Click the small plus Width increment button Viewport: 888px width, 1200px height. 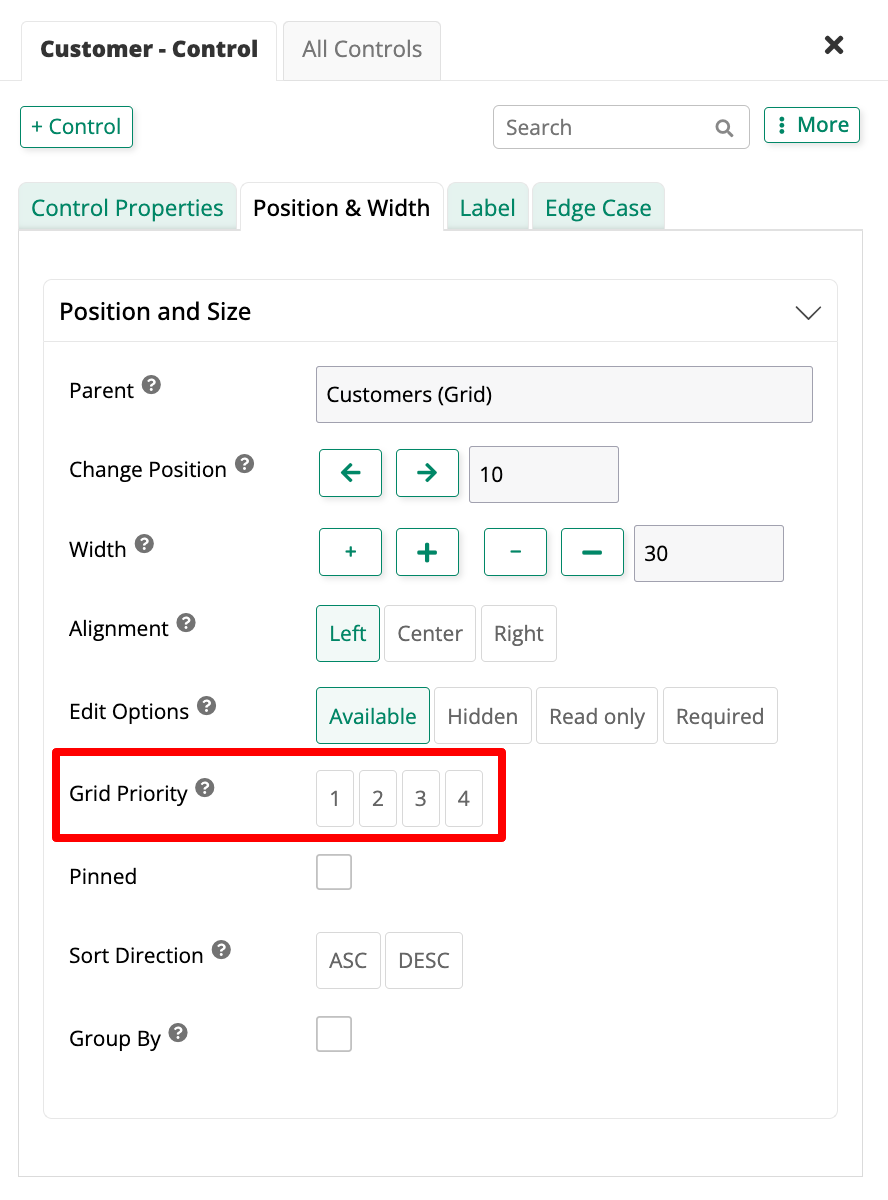coord(350,551)
